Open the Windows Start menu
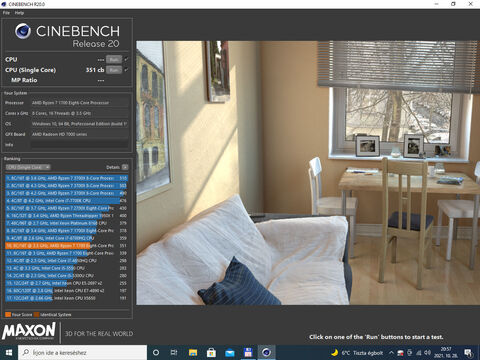Image resolution: width=480 pixels, height=360 pixels. [x=9, y=352]
